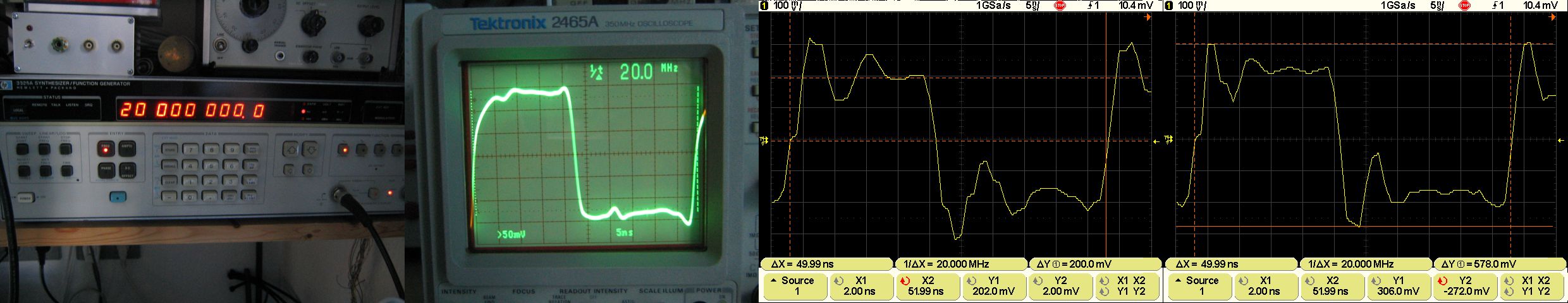Click the 10.4 mV trigger level on right Agilent screen
The height and width of the screenshot is (303, 1568).
pyautogui.click(x=1541, y=6)
